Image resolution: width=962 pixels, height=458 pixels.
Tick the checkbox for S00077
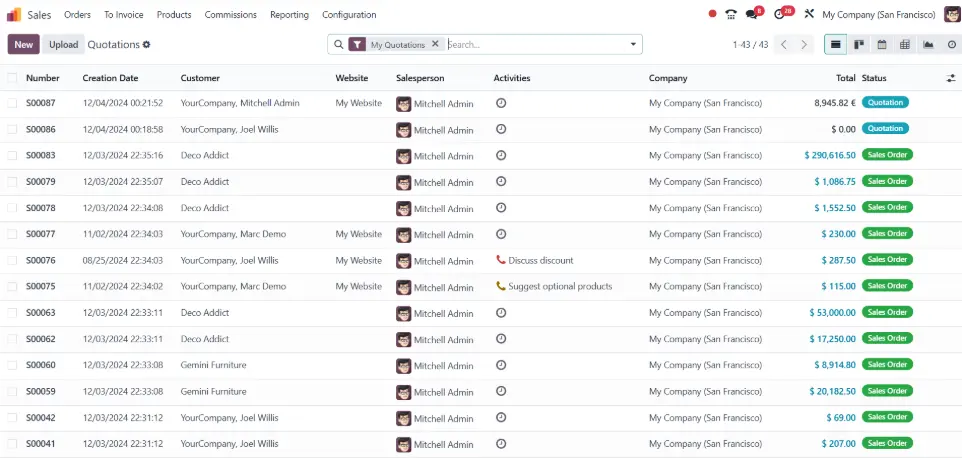pos(12,234)
